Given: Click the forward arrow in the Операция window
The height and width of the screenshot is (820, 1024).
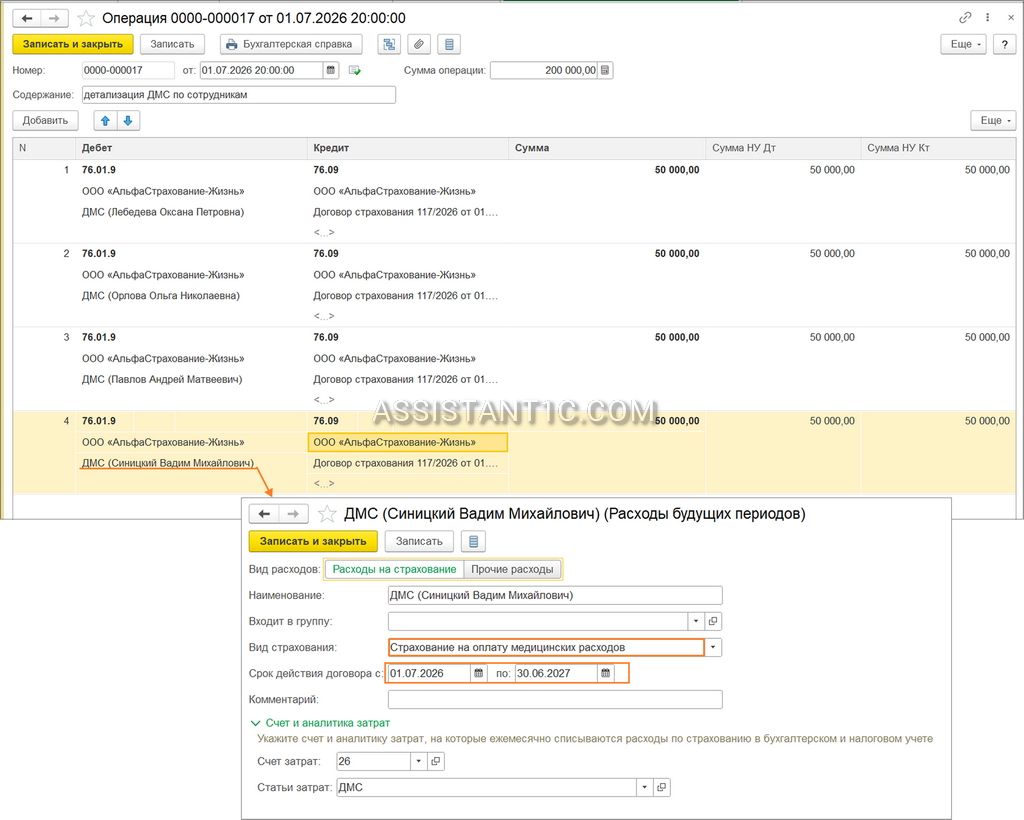Looking at the screenshot, I should click(54, 18).
